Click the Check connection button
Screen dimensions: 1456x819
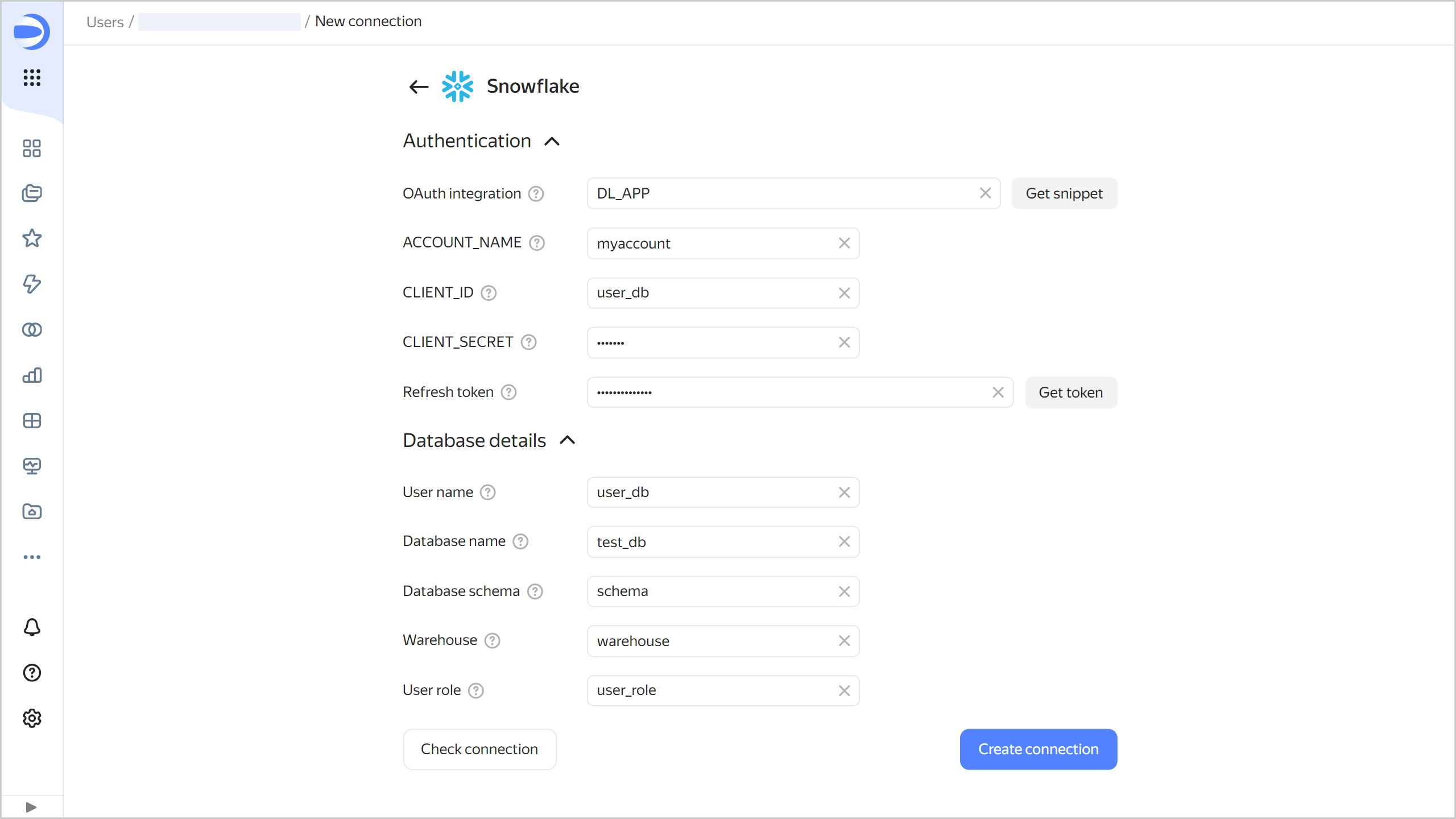479,749
